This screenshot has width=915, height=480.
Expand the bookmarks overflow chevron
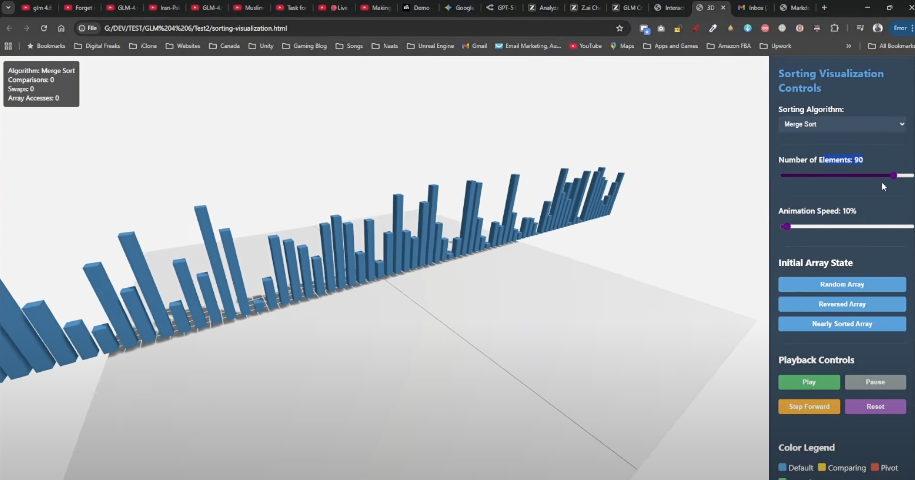point(849,46)
